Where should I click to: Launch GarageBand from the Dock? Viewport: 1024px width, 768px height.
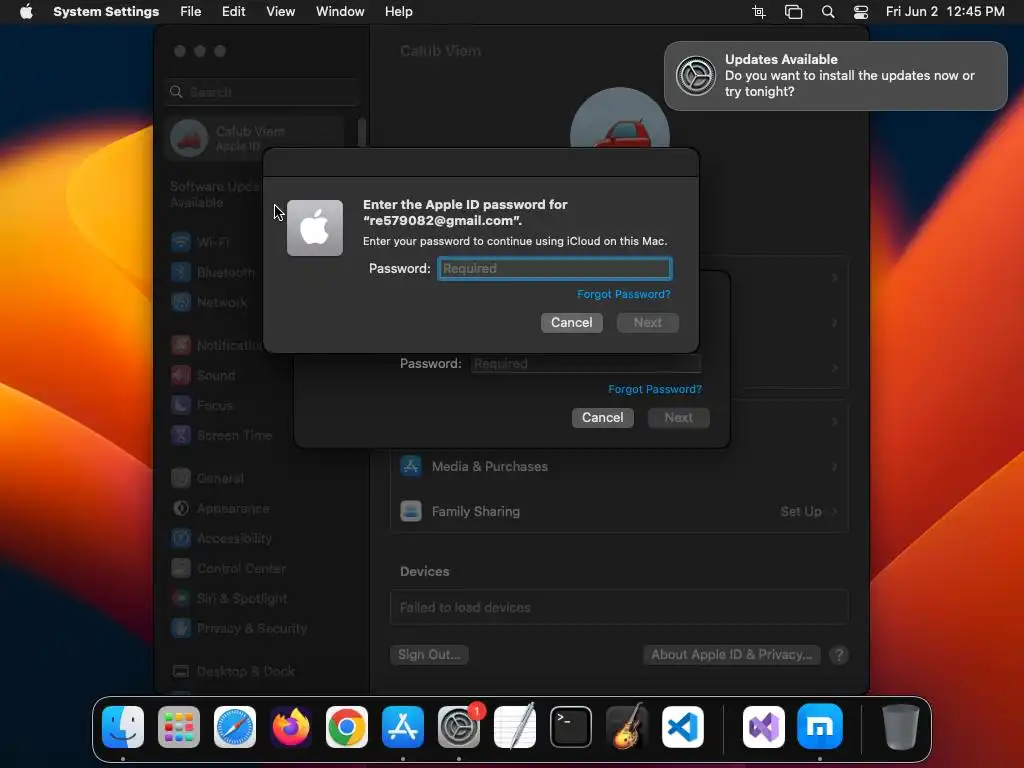tap(627, 727)
